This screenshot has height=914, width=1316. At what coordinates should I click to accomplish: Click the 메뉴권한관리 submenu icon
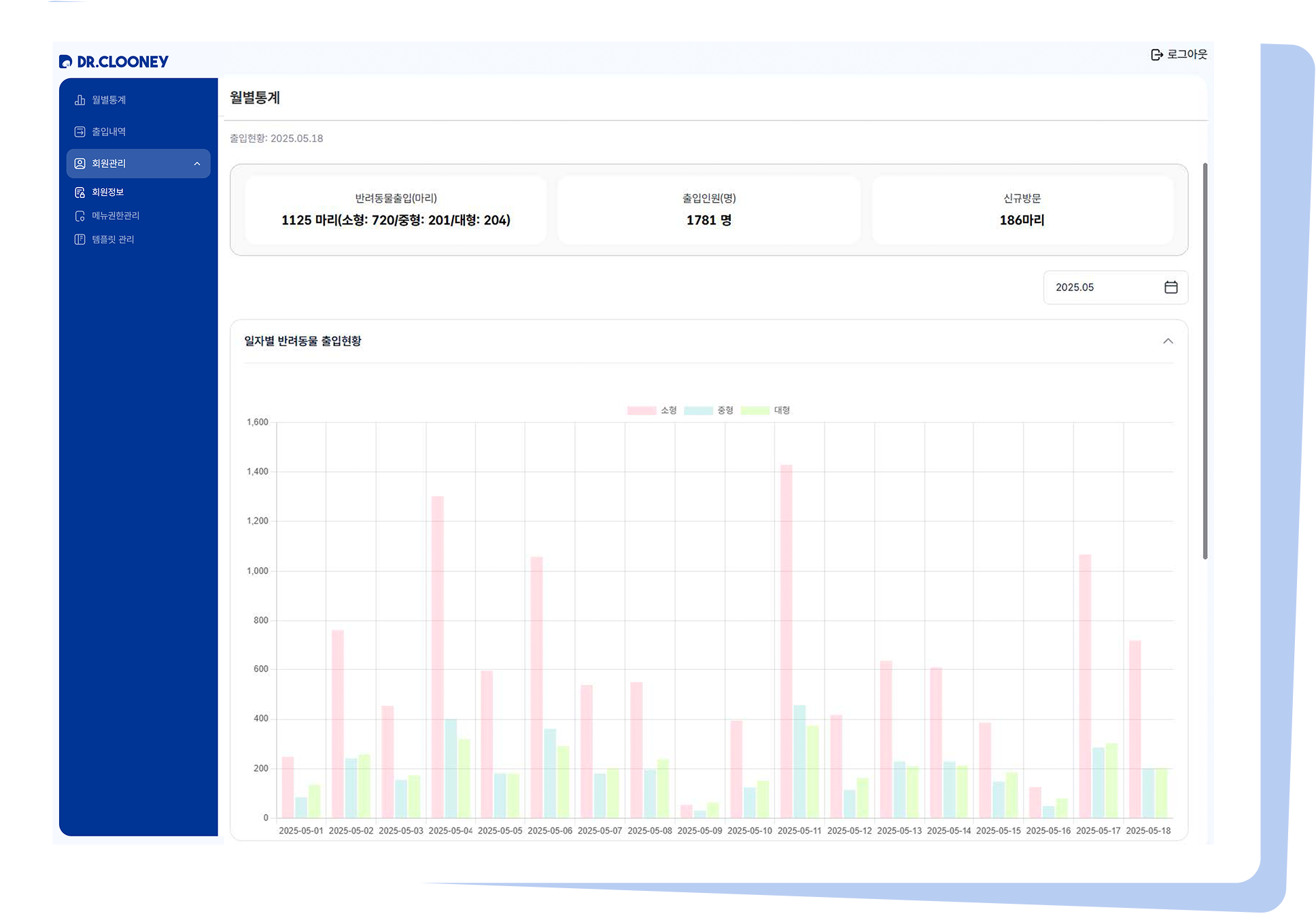[x=80, y=216]
